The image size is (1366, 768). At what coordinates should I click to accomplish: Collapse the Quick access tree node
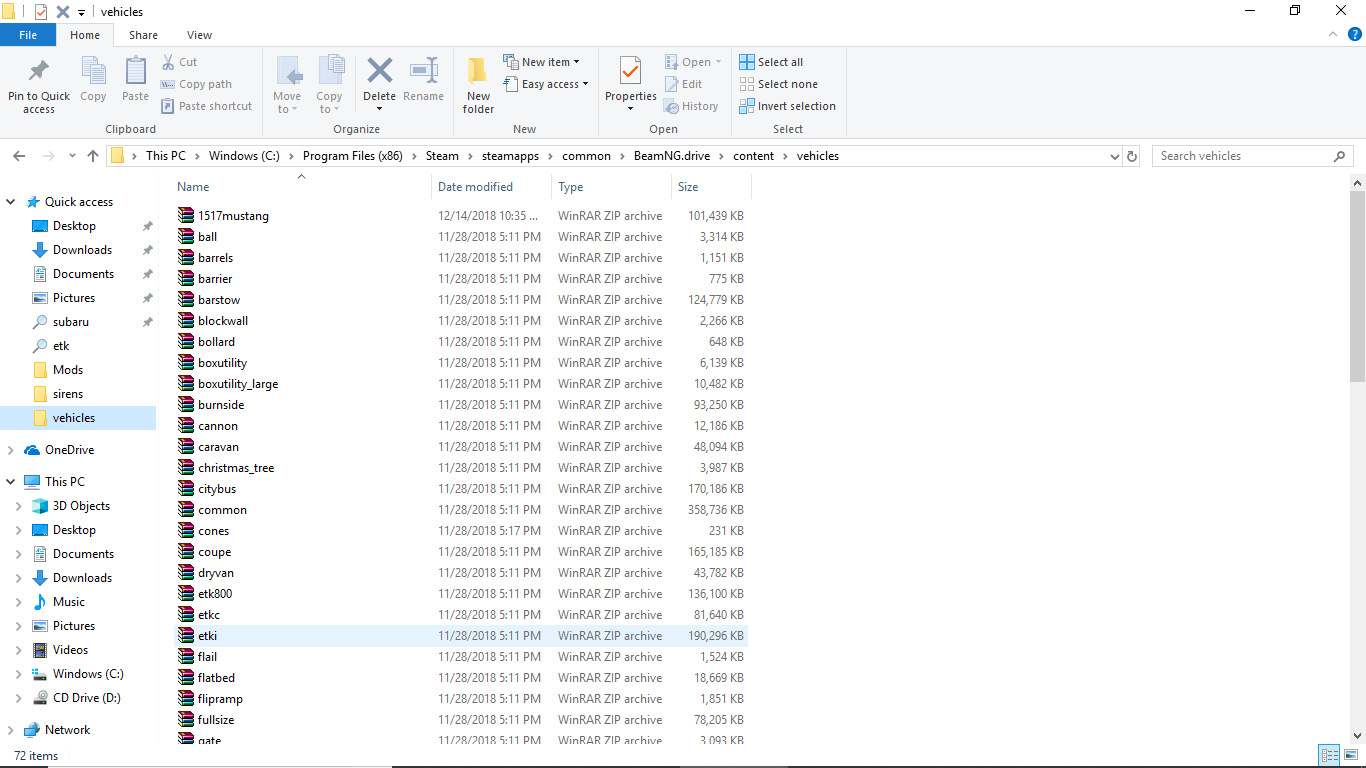click(x=11, y=202)
